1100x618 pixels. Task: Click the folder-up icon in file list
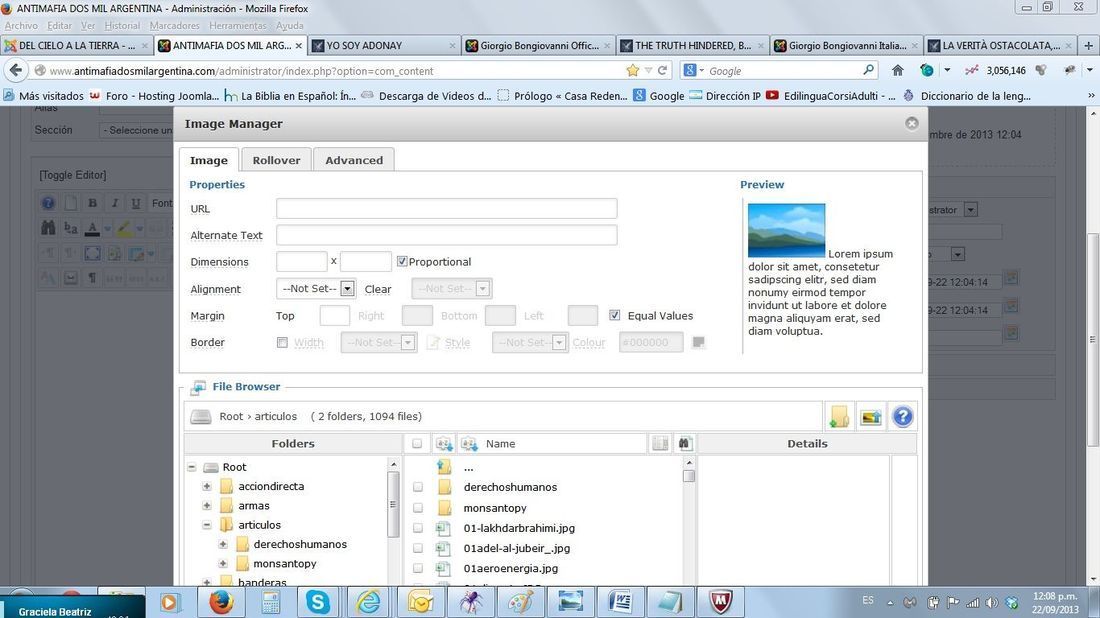click(443, 466)
